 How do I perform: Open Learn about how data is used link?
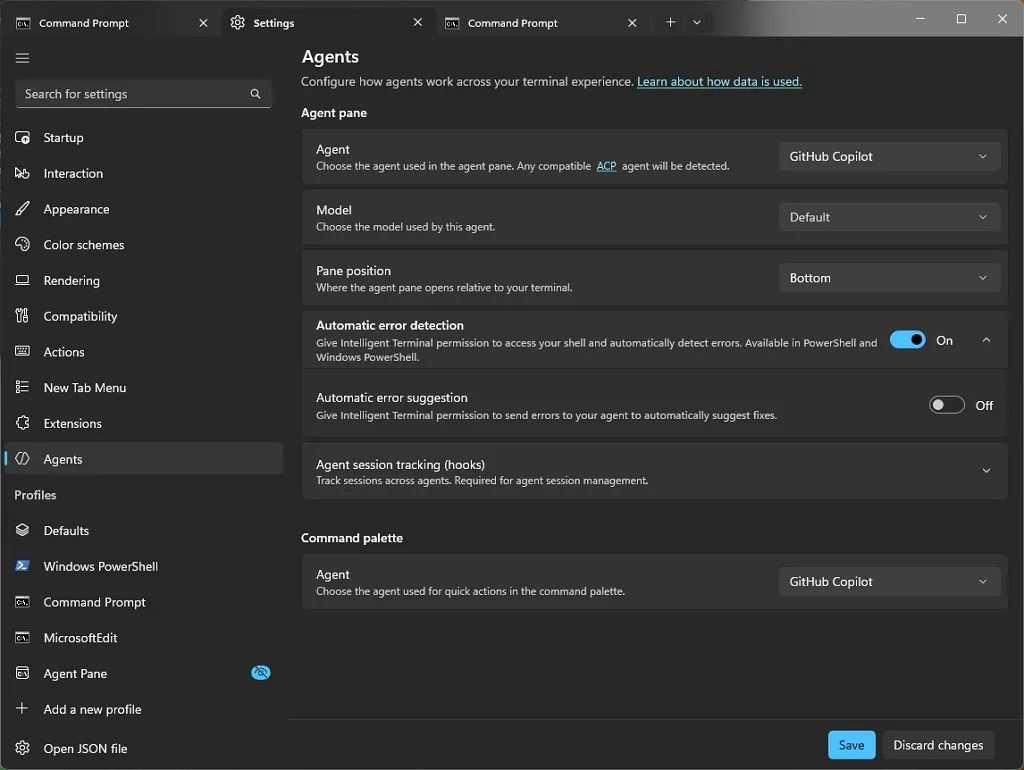[719, 82]
